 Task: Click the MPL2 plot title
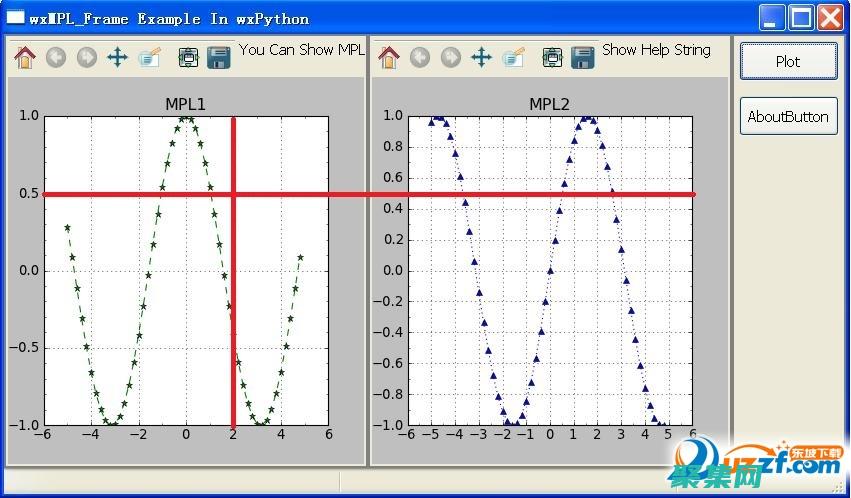pyautogui.click(x=549, y=104)
